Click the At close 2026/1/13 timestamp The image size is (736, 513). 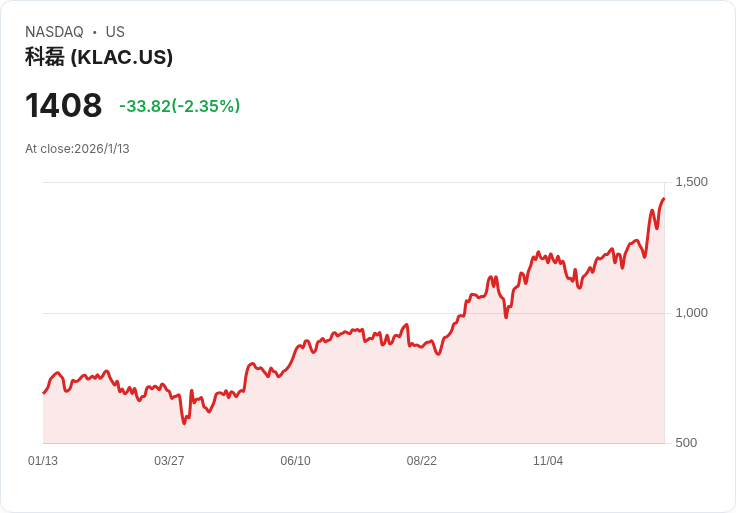[77, 149]
